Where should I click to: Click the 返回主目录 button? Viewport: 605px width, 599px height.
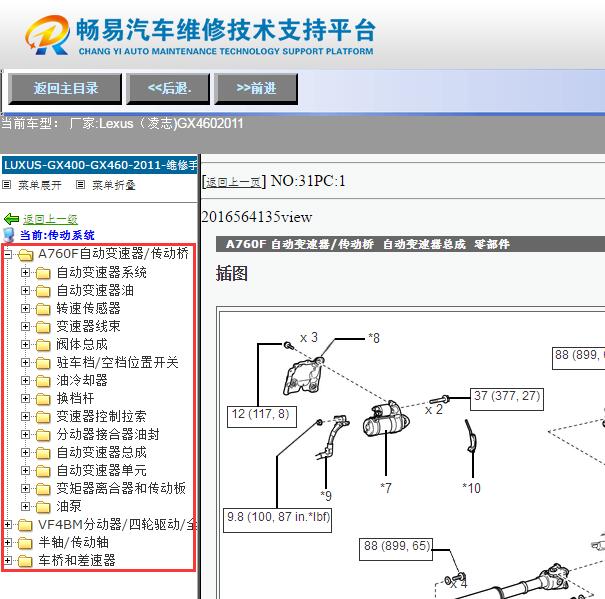pos(65,88)
